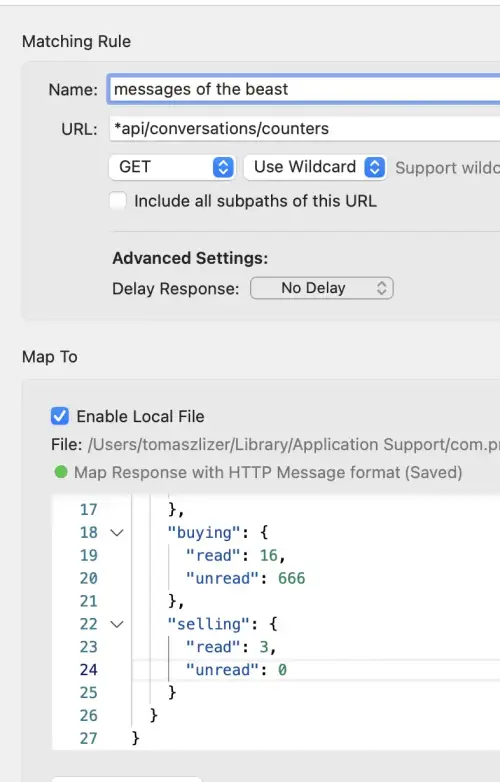Click the 'Map Response with HTTP Message format' label
500x782 pixels.
[x=268, y=472]
